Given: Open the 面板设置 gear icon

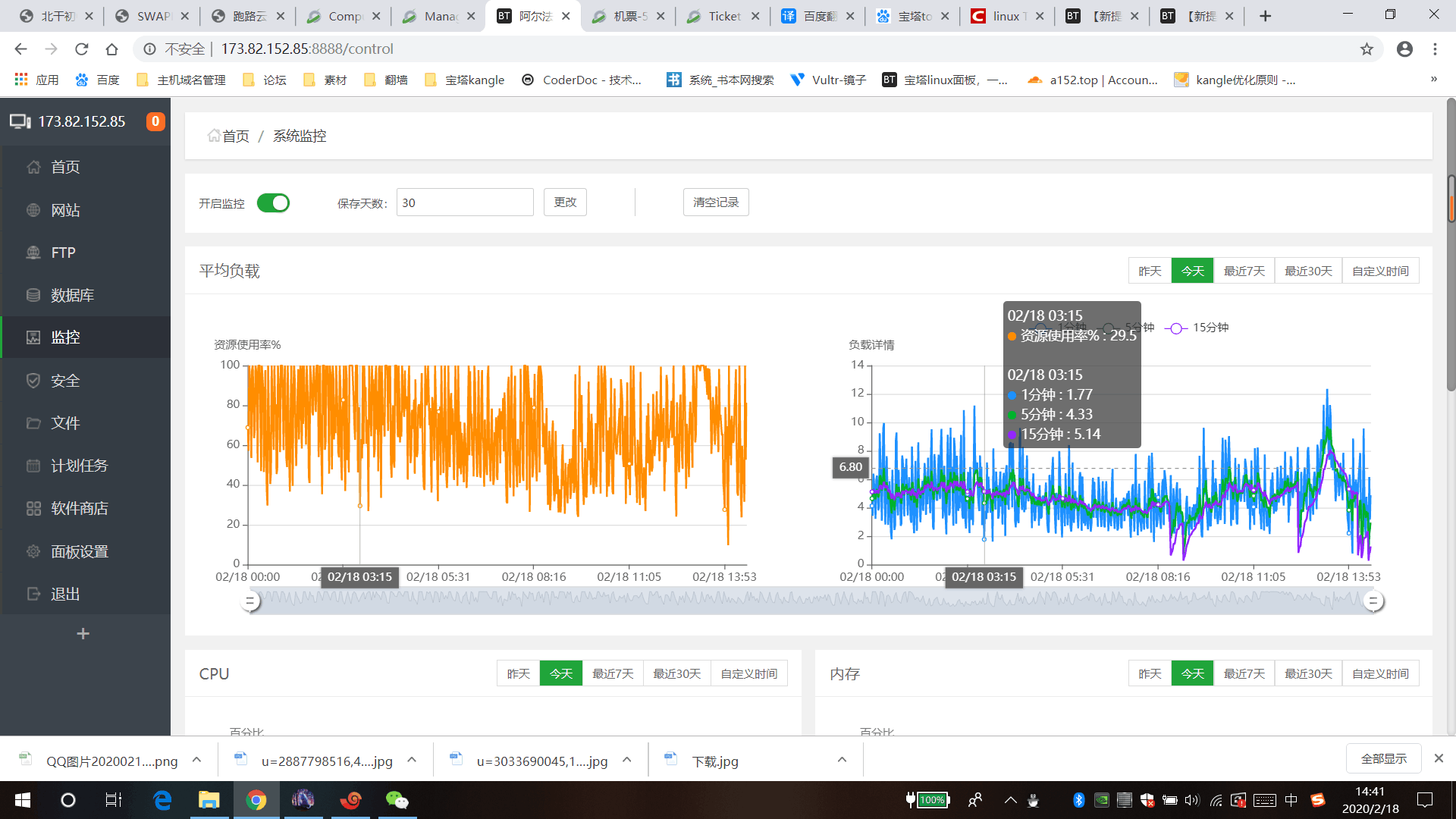Looking at the screenshot, I should point(33,551).
